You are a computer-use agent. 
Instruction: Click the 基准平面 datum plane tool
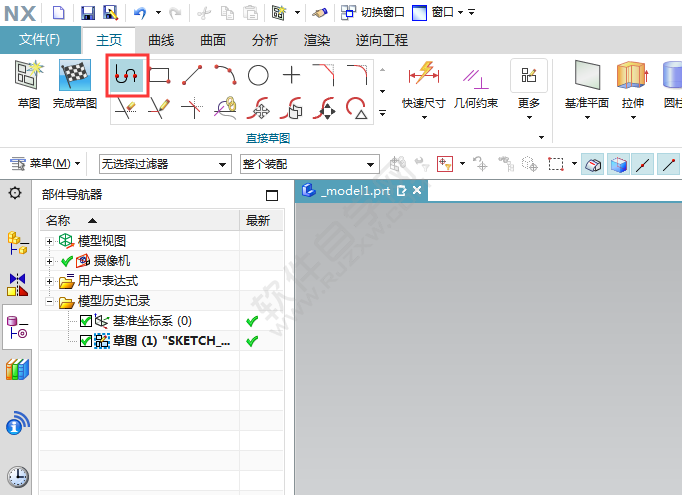point(587,84)
